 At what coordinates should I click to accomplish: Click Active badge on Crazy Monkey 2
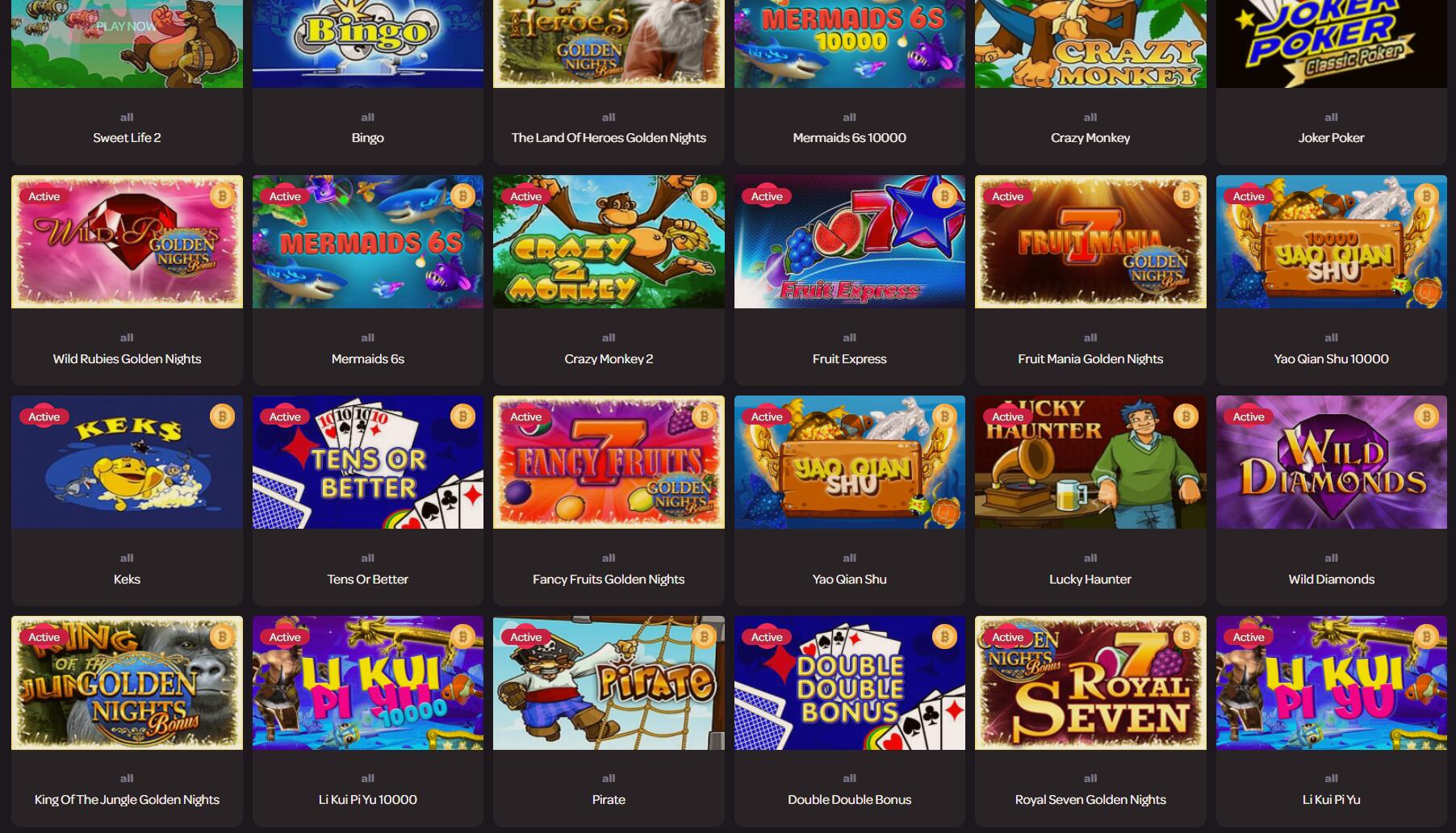[x=526, y=196]
